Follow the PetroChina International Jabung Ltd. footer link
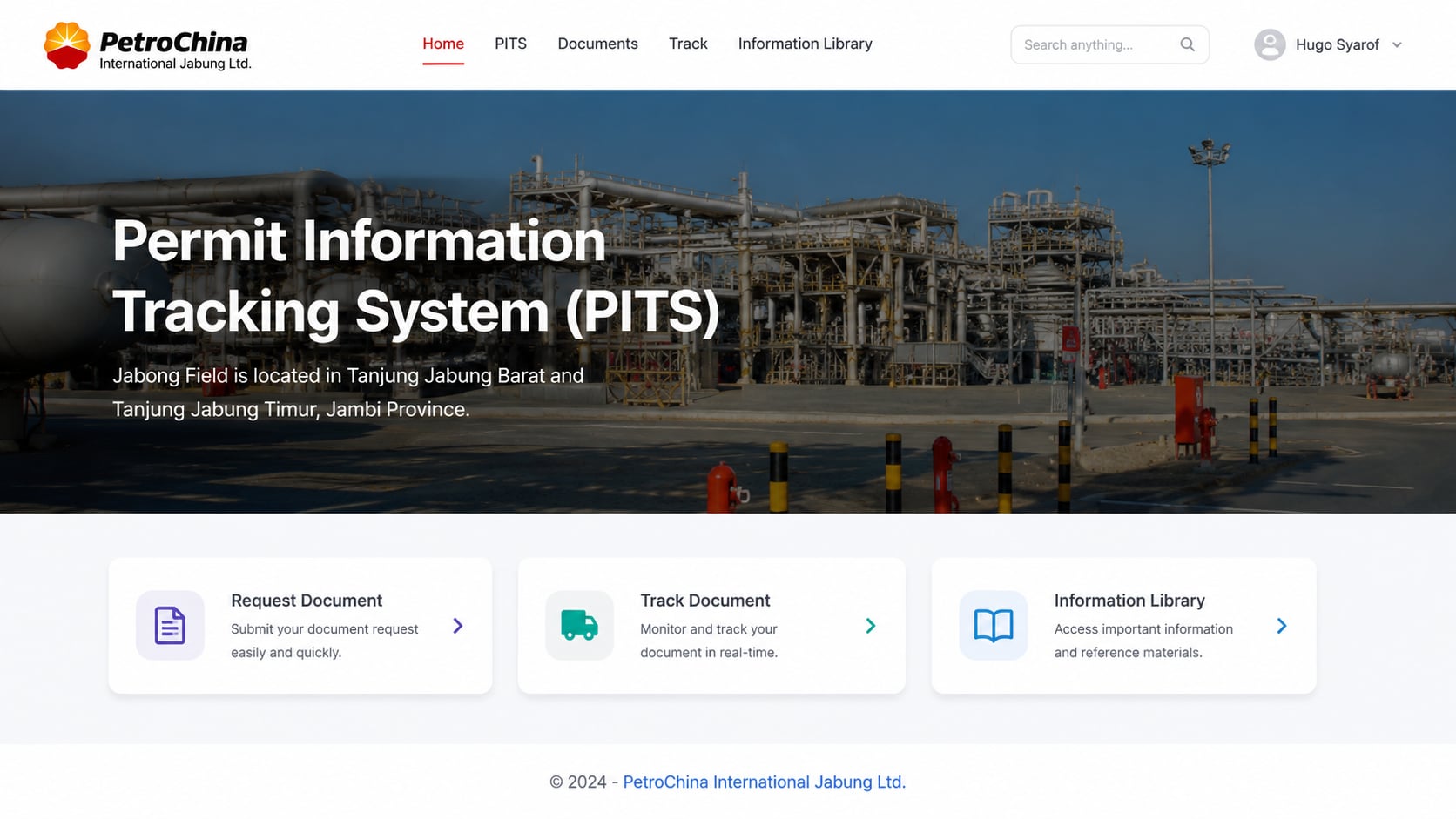1456x819 pixels. (x=764, y=782)
